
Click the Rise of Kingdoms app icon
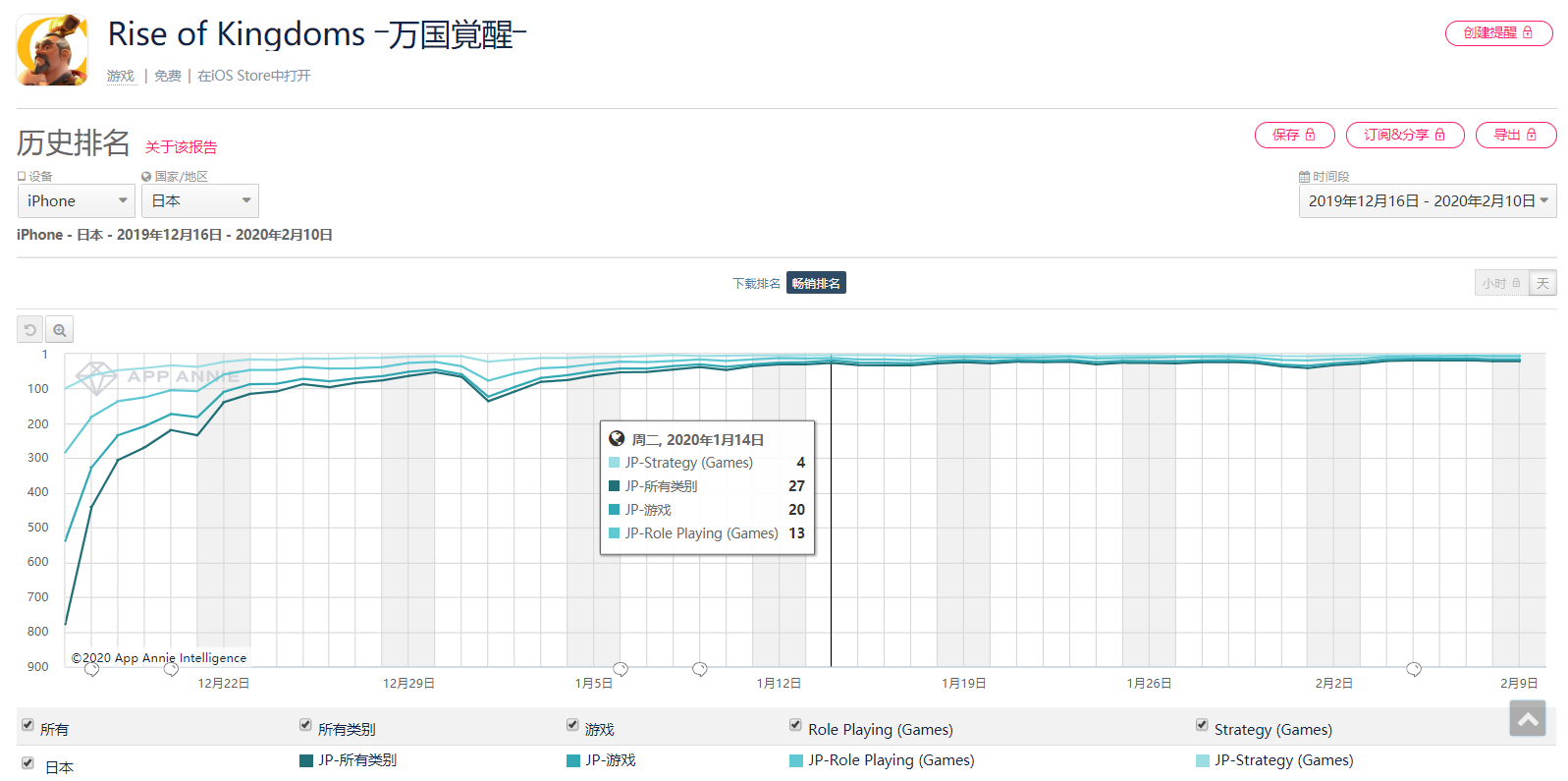(x=52, y=50)
